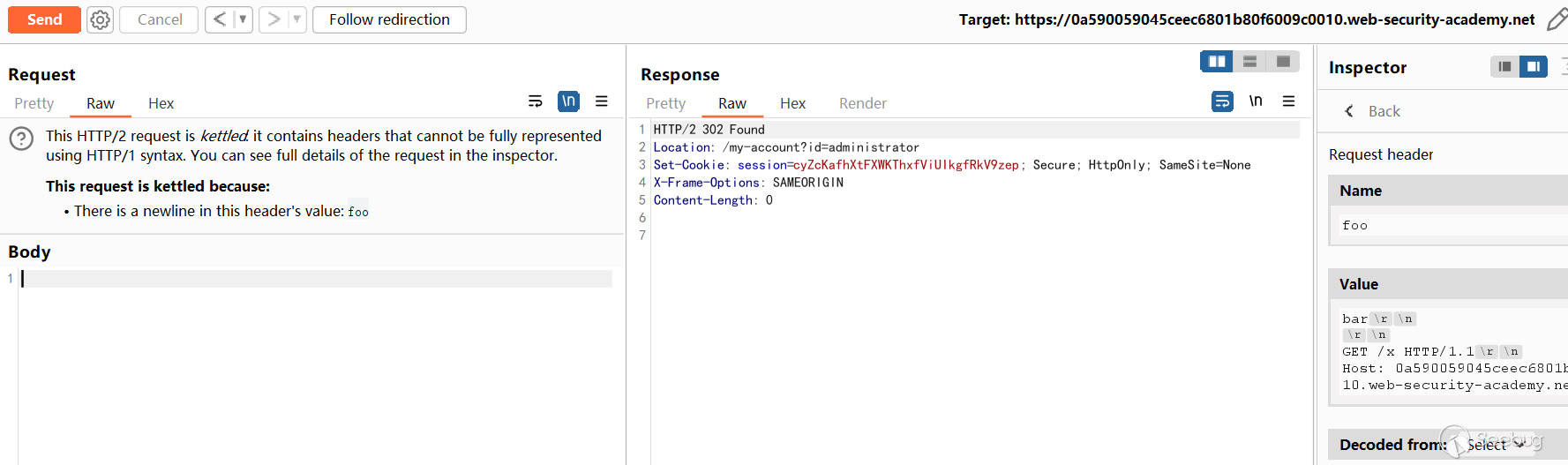Toggle Request non-printable characters display
Image resolution: width=1568 pixels, height=465 pixels.
569,101
